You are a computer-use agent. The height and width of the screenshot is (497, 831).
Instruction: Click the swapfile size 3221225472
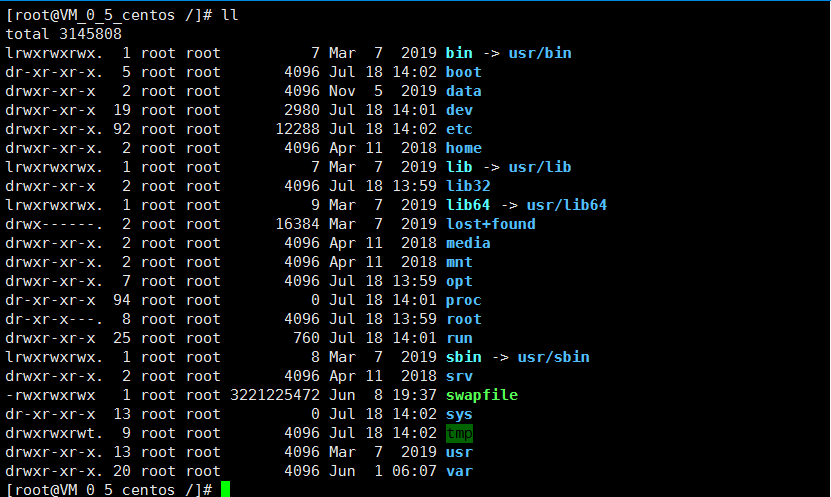275,395
